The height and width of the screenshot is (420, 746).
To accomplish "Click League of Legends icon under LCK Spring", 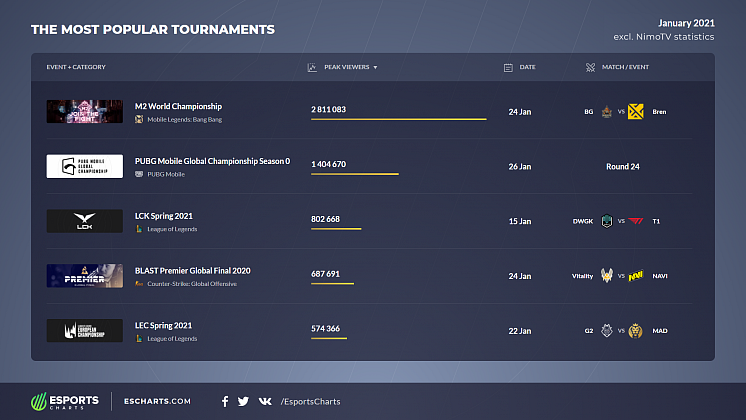I will click(x=139, y=229).
